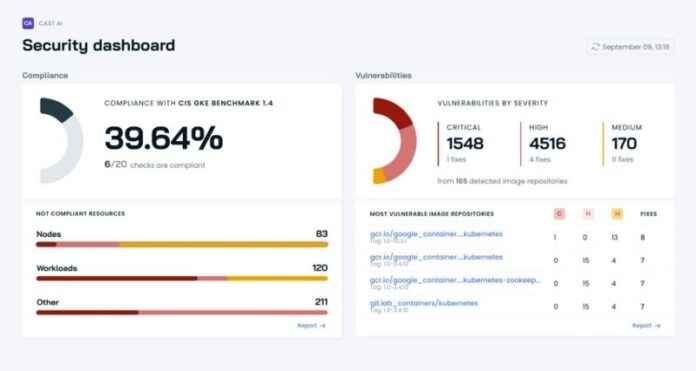Open the vulnerabilities Report link
Viewport: 696px width, 371px height.
click(646, 326)
